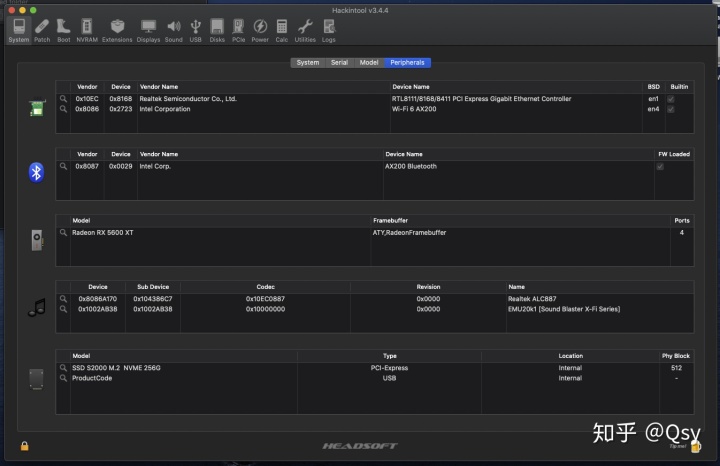Viewport: 720px width, 466px height.
Task: Select the PCI-Express type cell
Action: (389, 368)
